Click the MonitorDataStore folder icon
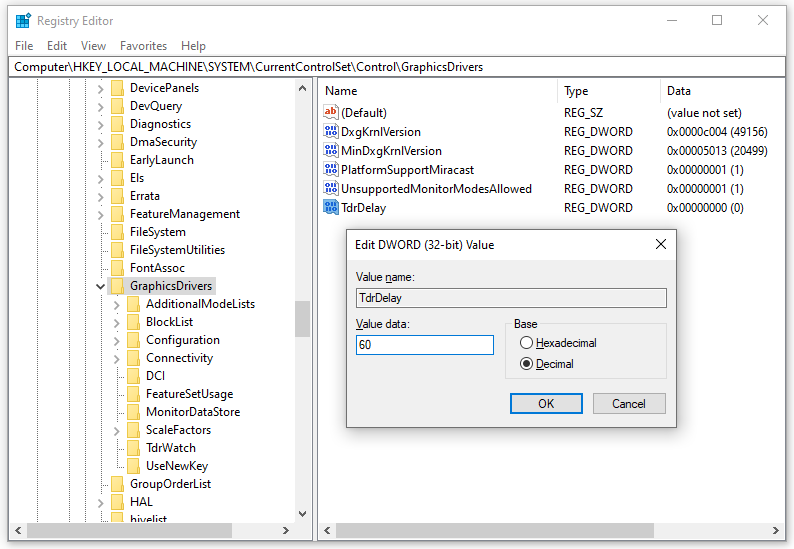794x549 pixels. point(134,412)
